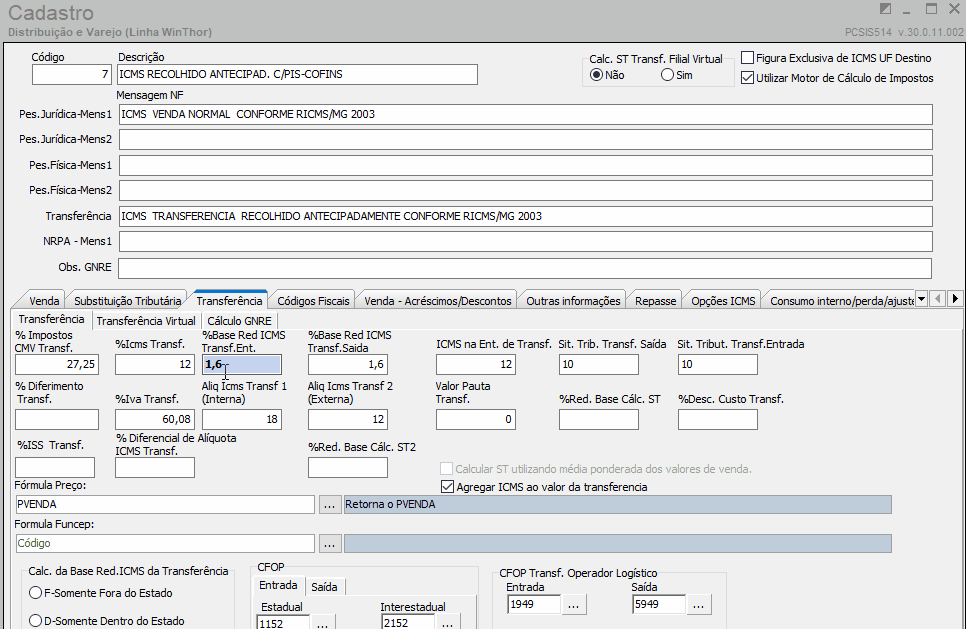Click the tab strip scroll-left arrow

(x=938, y=299)
